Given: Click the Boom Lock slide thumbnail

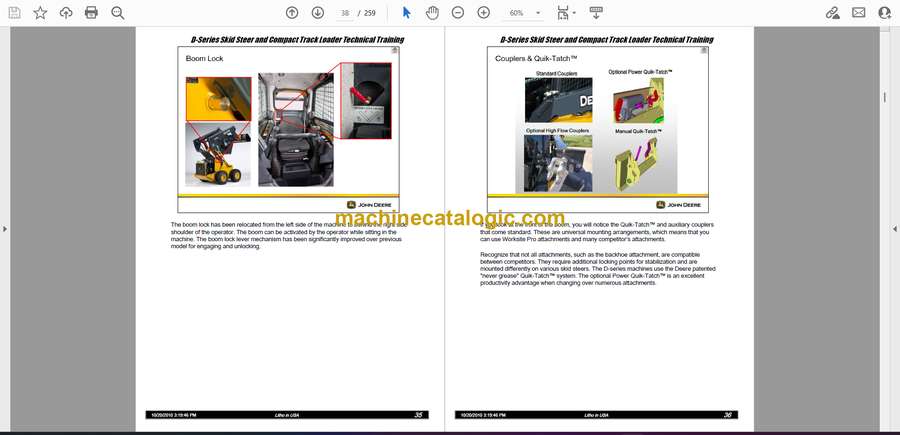Looking at the screenshot, I should (288, 130).
